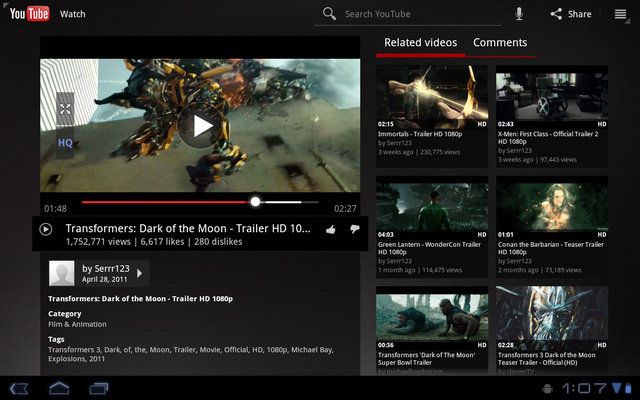This screenshot has height=400, width=640.
Task: Open the overflow menu icon
Action: (620, 14)
